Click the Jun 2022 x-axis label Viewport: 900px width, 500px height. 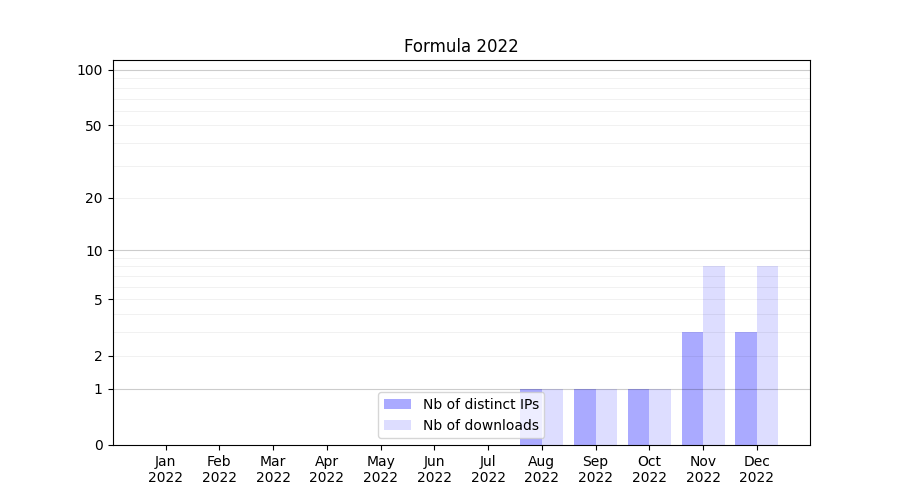434,469
